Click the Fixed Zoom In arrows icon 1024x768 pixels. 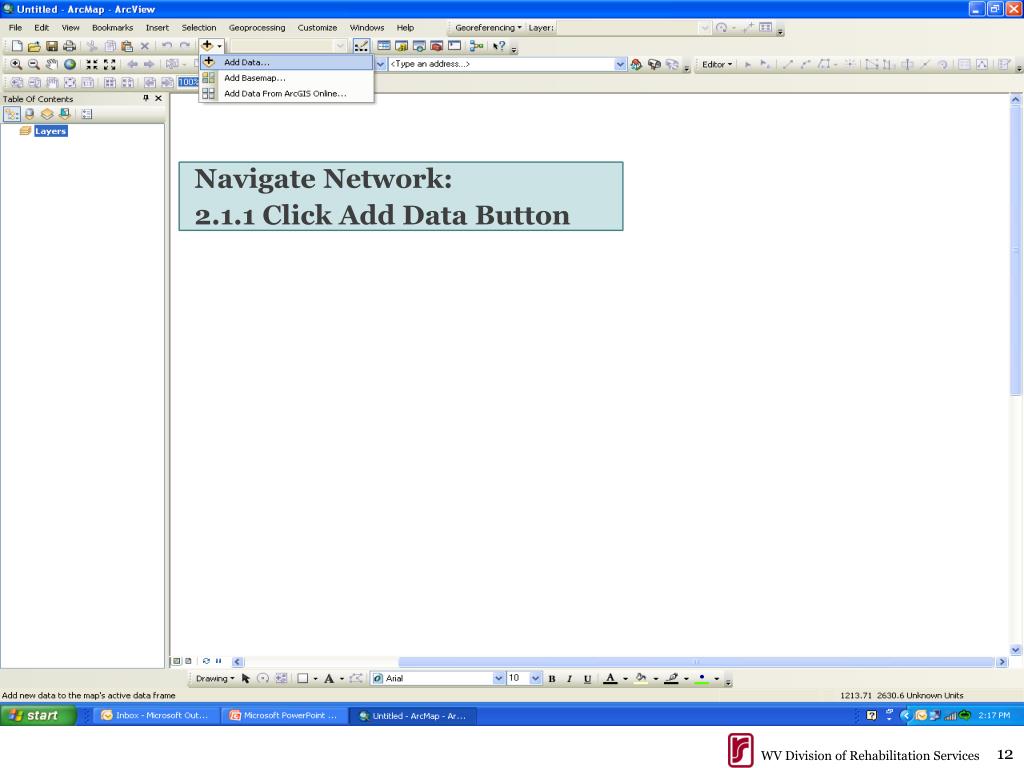pos(92,64)
